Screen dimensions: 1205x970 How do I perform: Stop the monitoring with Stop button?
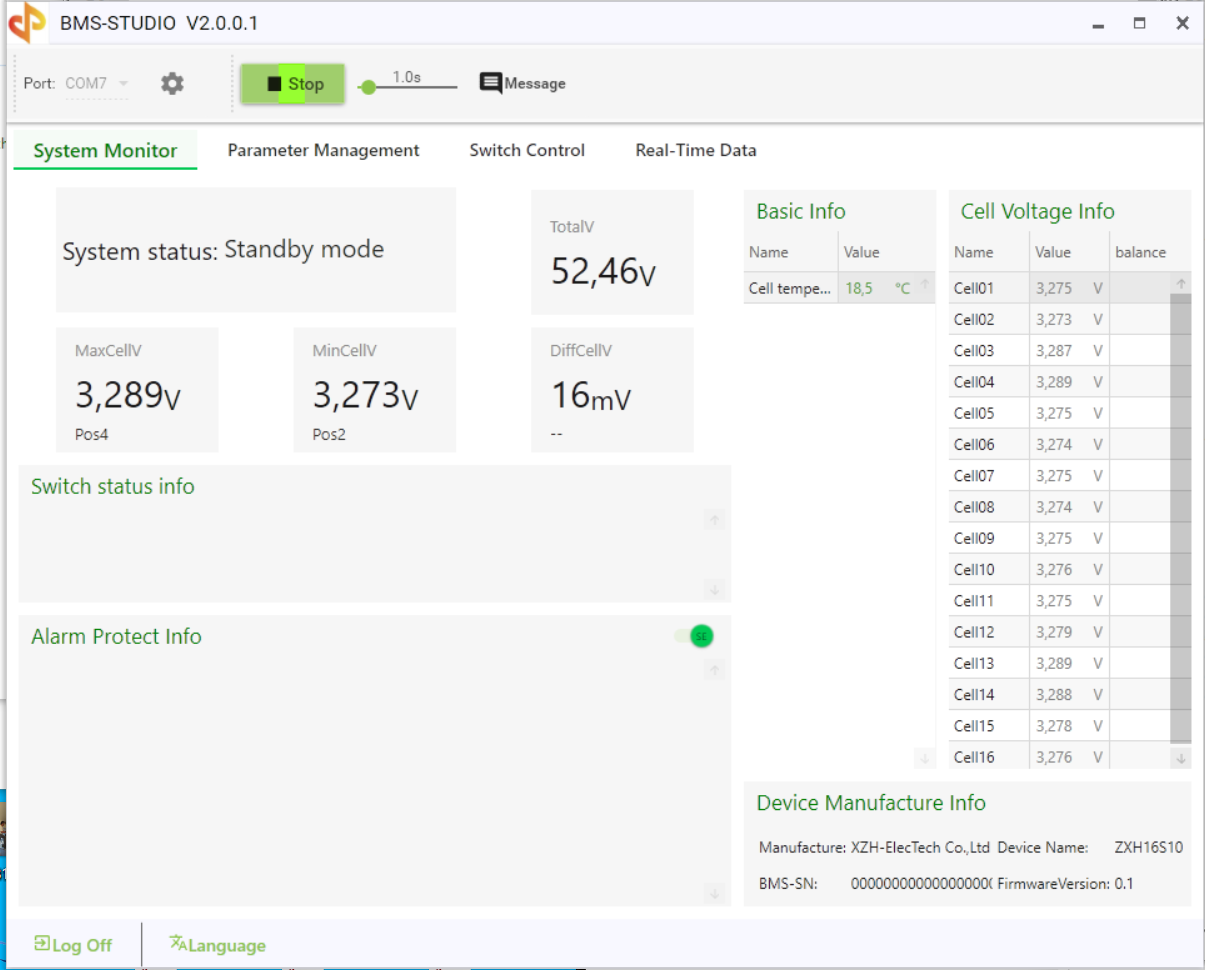[293, 84]
